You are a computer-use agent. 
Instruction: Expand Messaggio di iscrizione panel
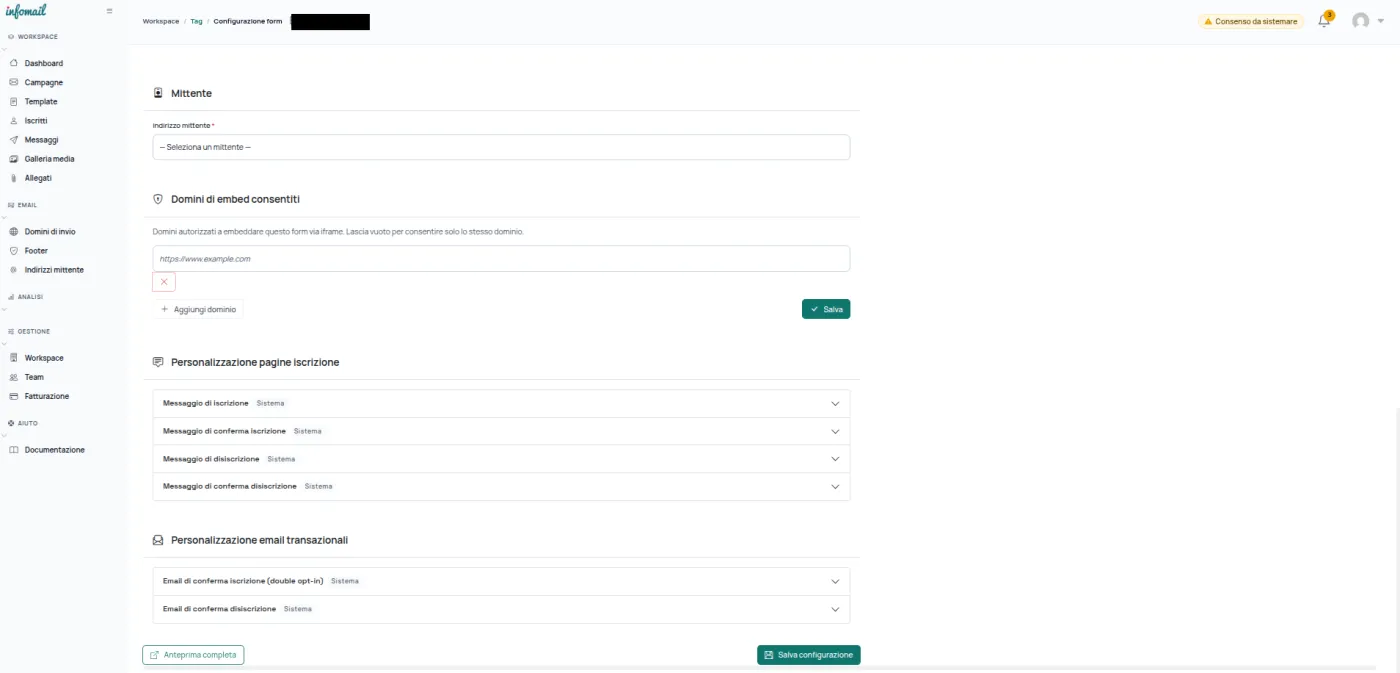pos(501,403)
